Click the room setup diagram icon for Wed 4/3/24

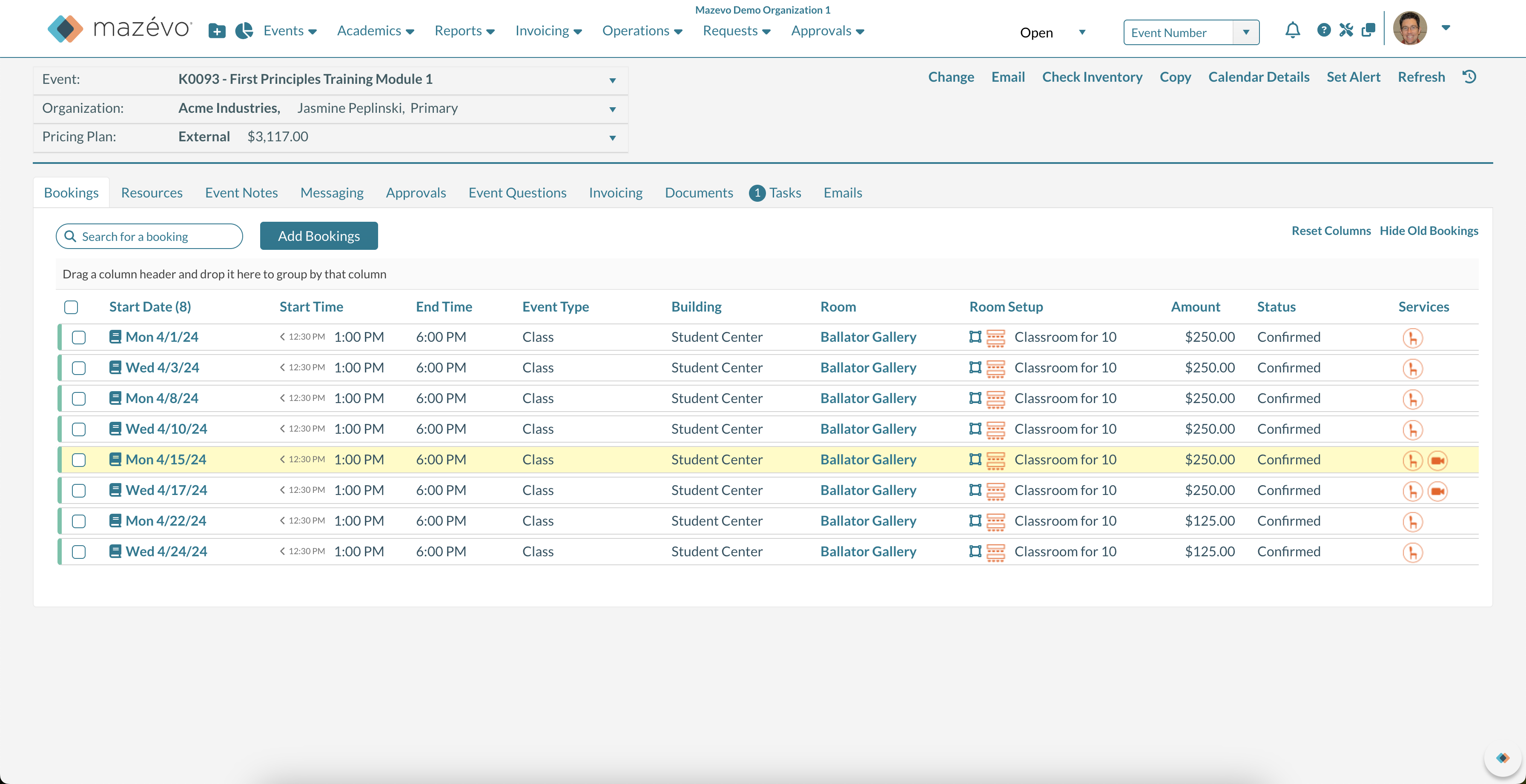click(x=975, y=368)
